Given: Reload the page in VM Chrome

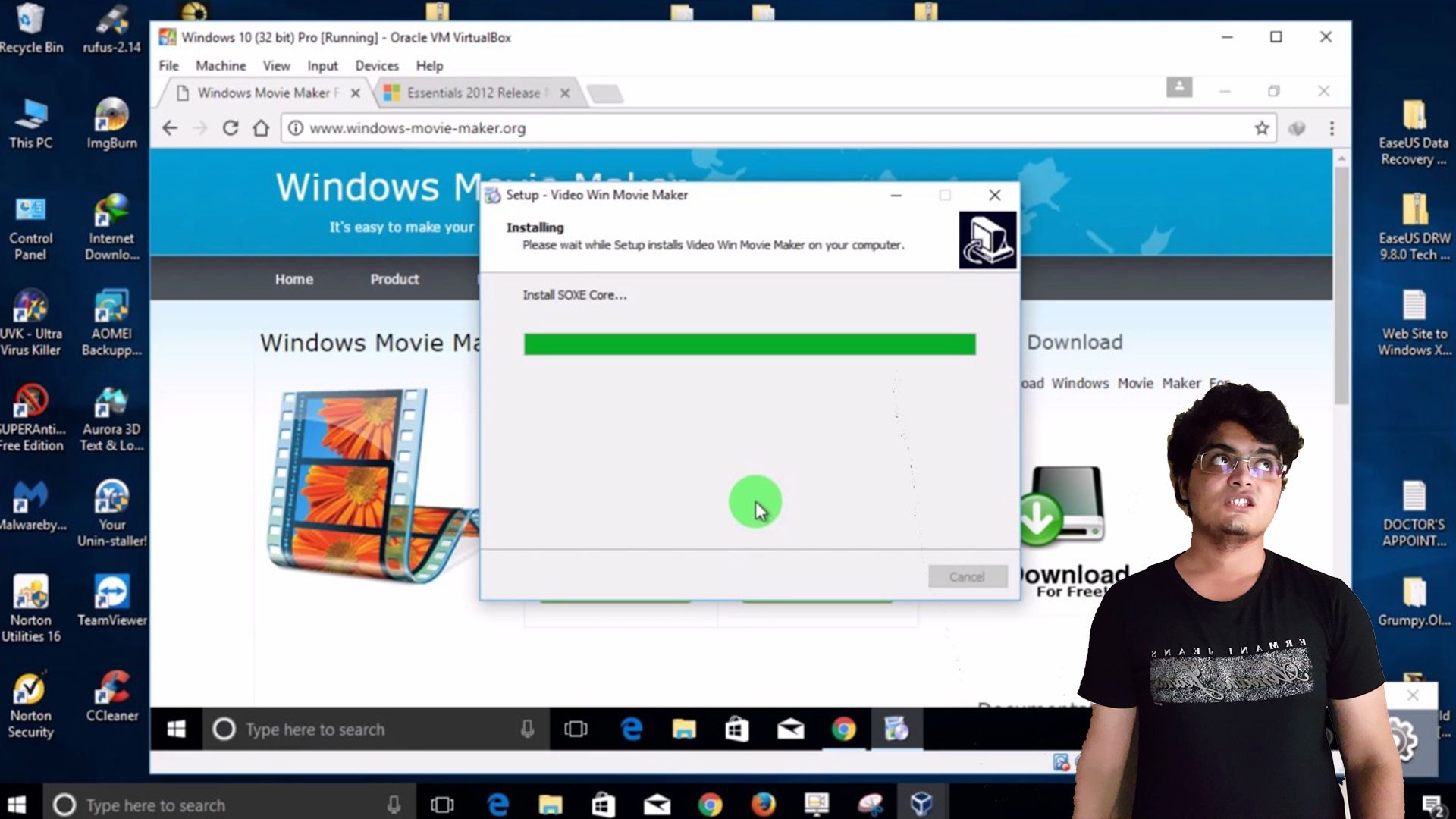Looking at the screenshot, I should coord(231,128).
